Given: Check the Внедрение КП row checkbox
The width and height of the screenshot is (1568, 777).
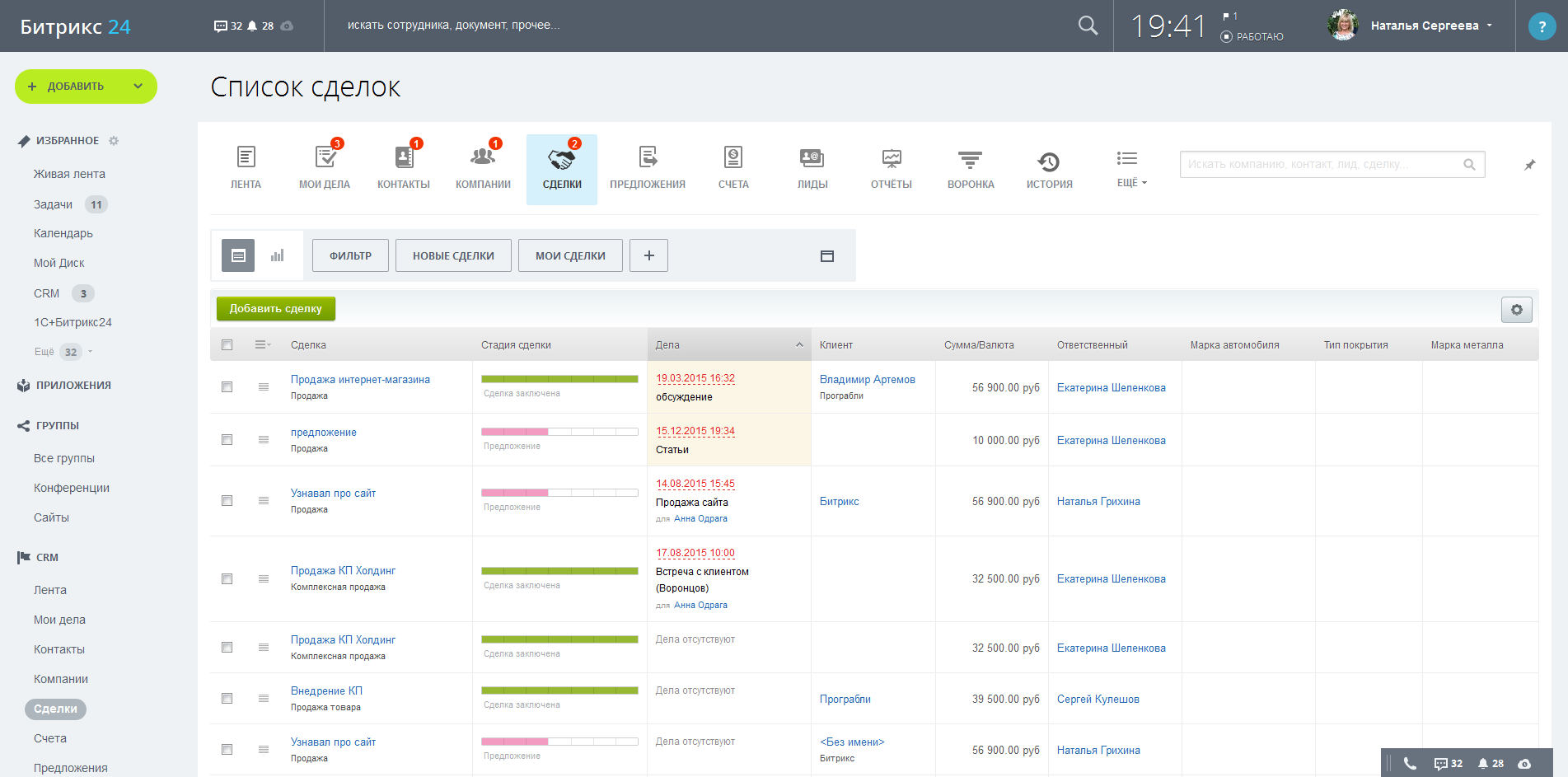Looking at the screenshot, I should pyautogui.click(x=227, y=699).
